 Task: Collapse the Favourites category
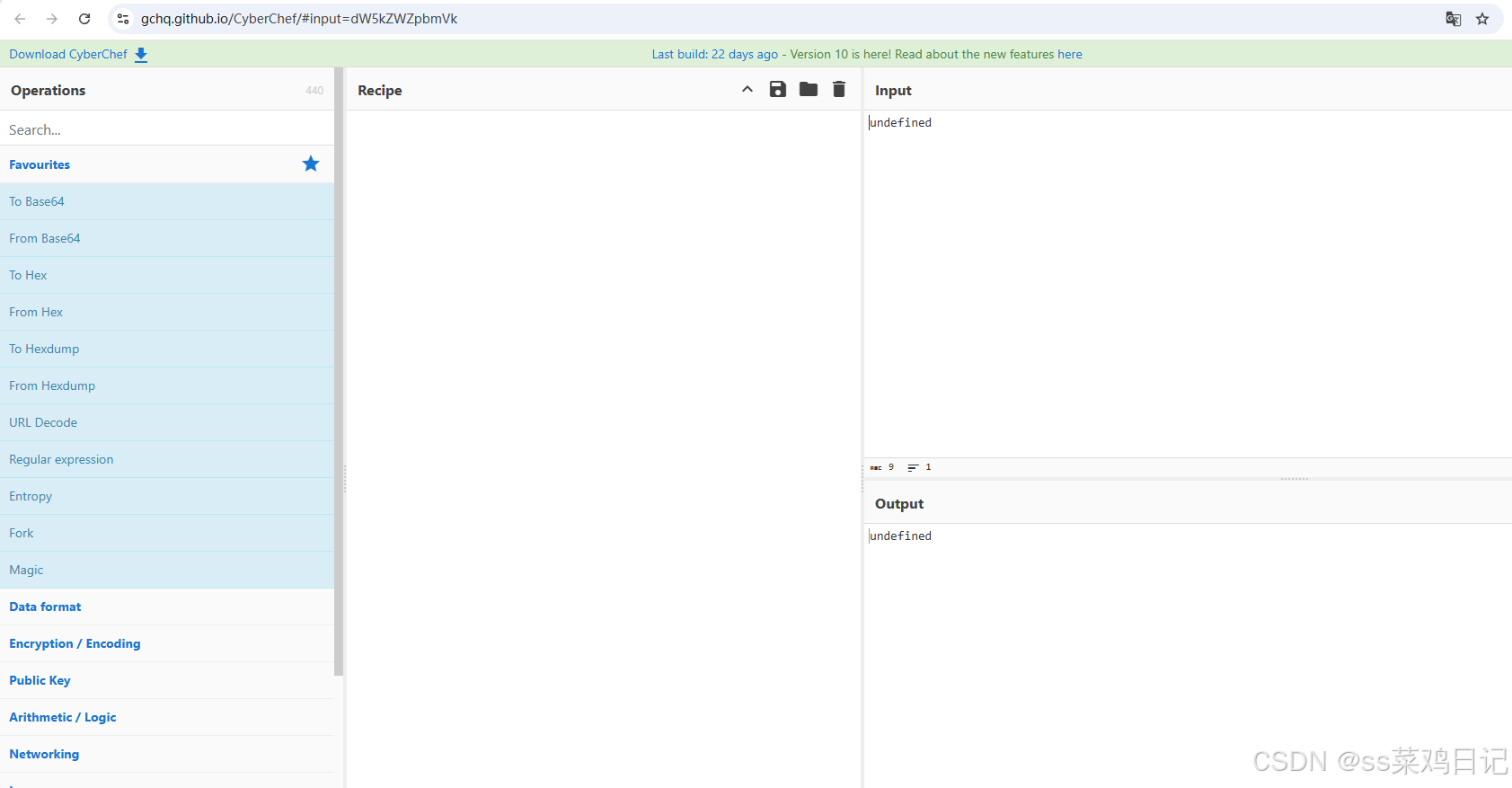[167, 164]
